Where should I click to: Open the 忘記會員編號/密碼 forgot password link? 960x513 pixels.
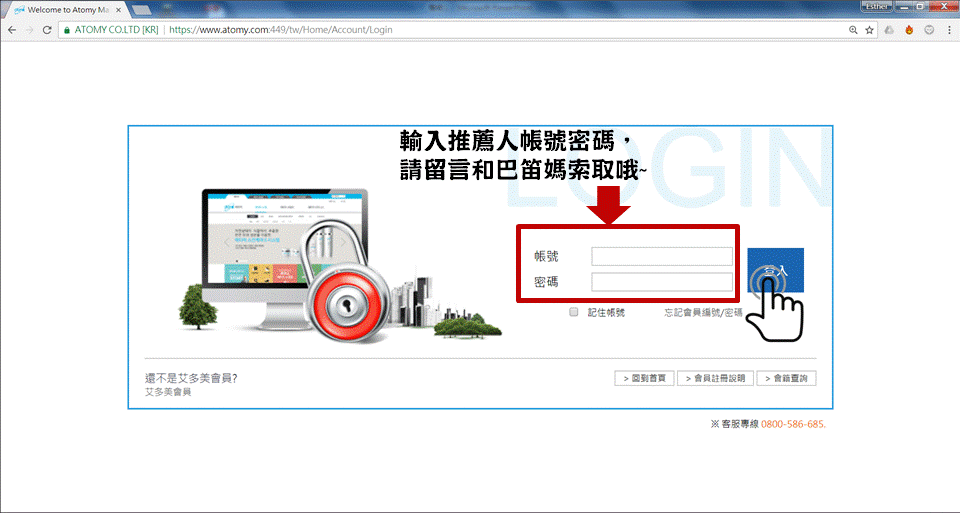click(703, 312)
